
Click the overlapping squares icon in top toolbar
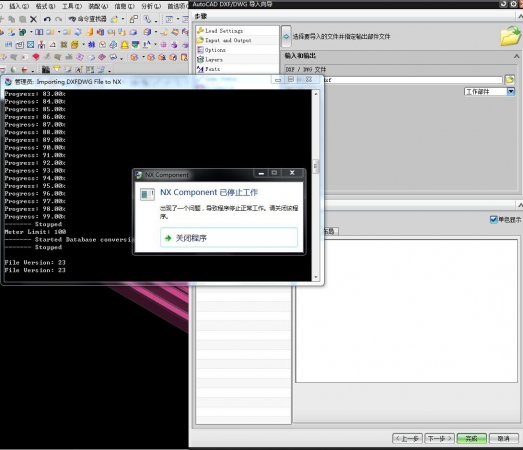pos(134,19)
